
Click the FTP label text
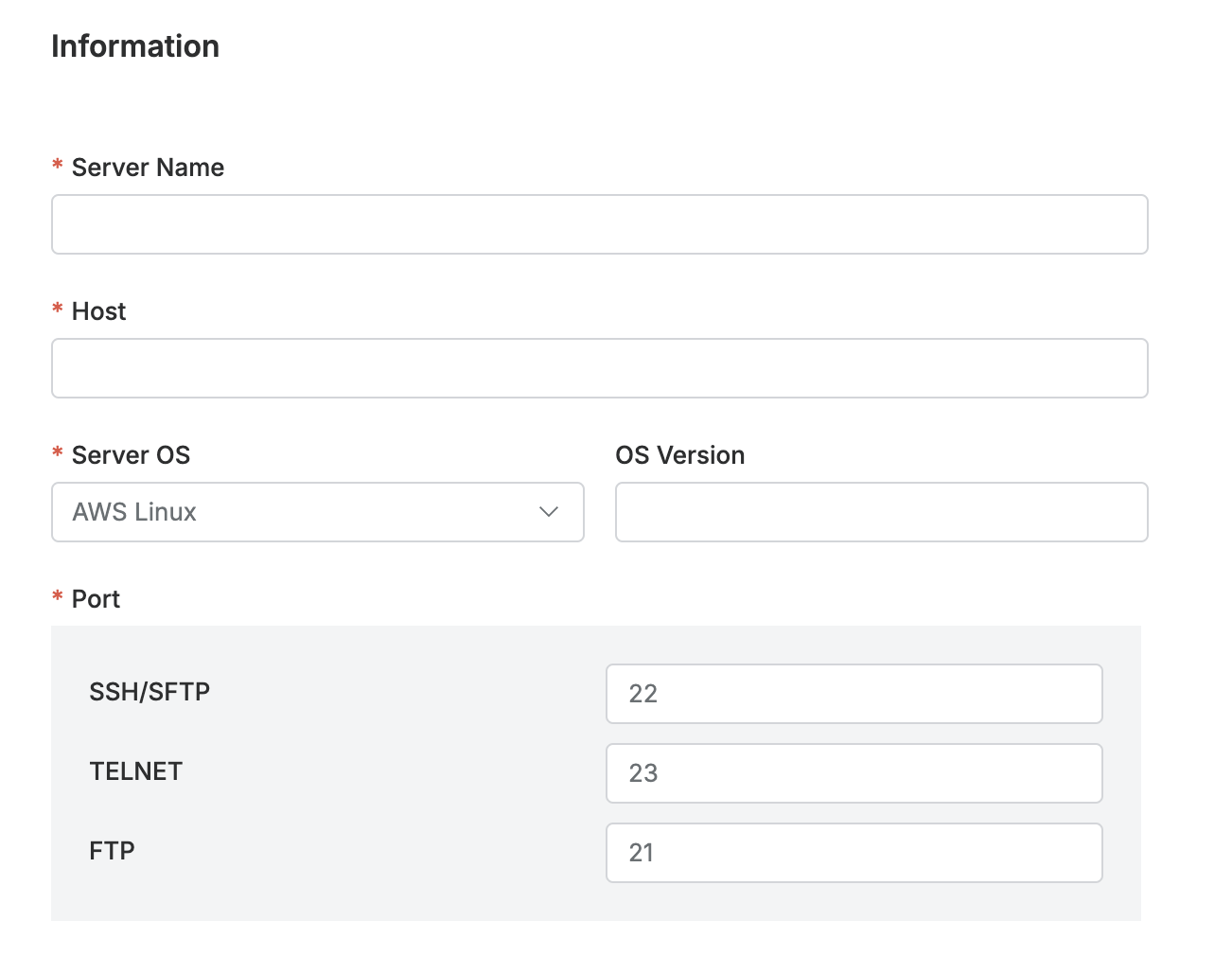click(112, 851)
